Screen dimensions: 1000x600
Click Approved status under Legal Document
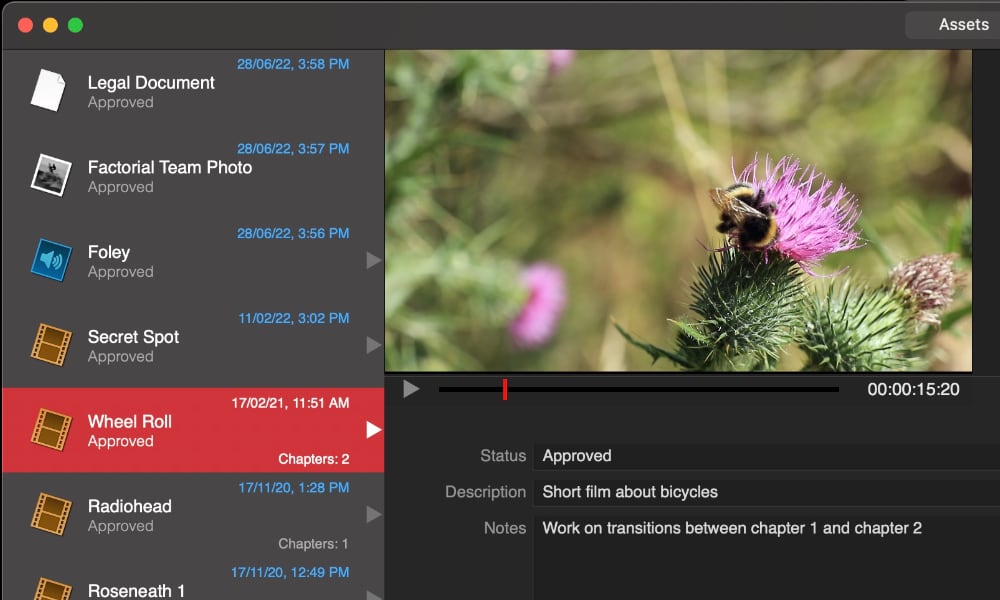coord(121,103)
